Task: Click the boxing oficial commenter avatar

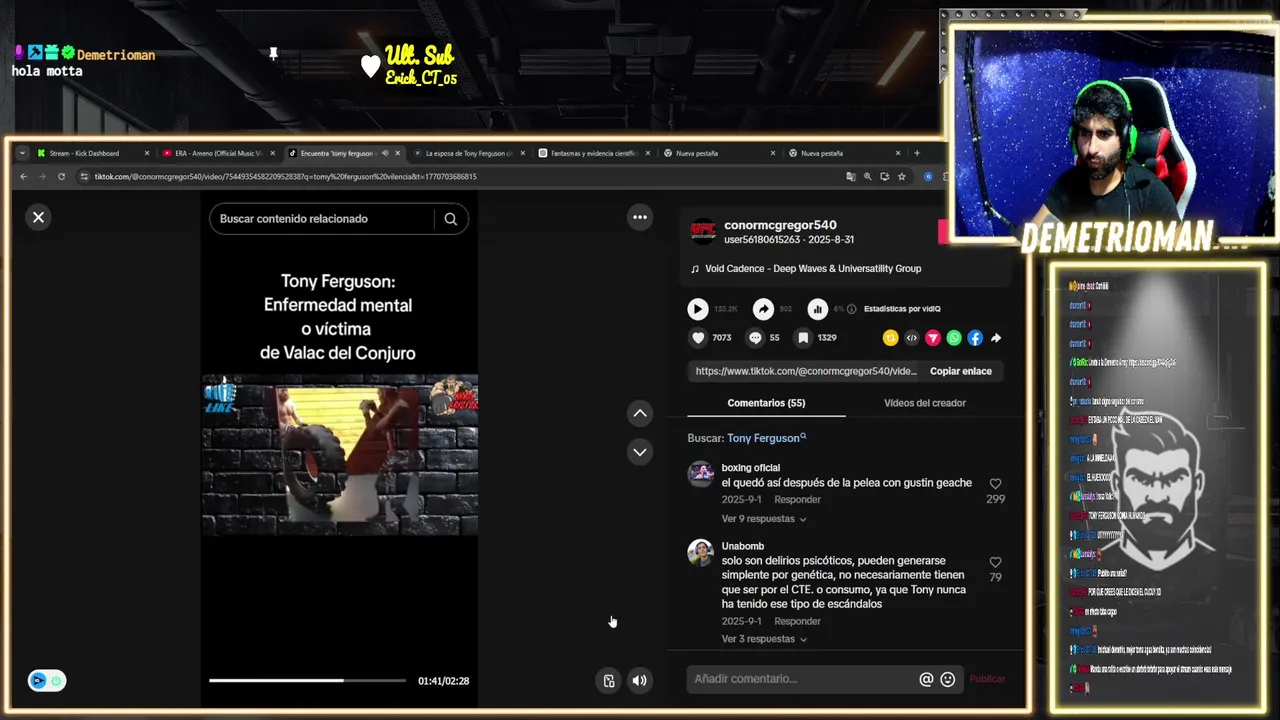Action: point(700,474)
